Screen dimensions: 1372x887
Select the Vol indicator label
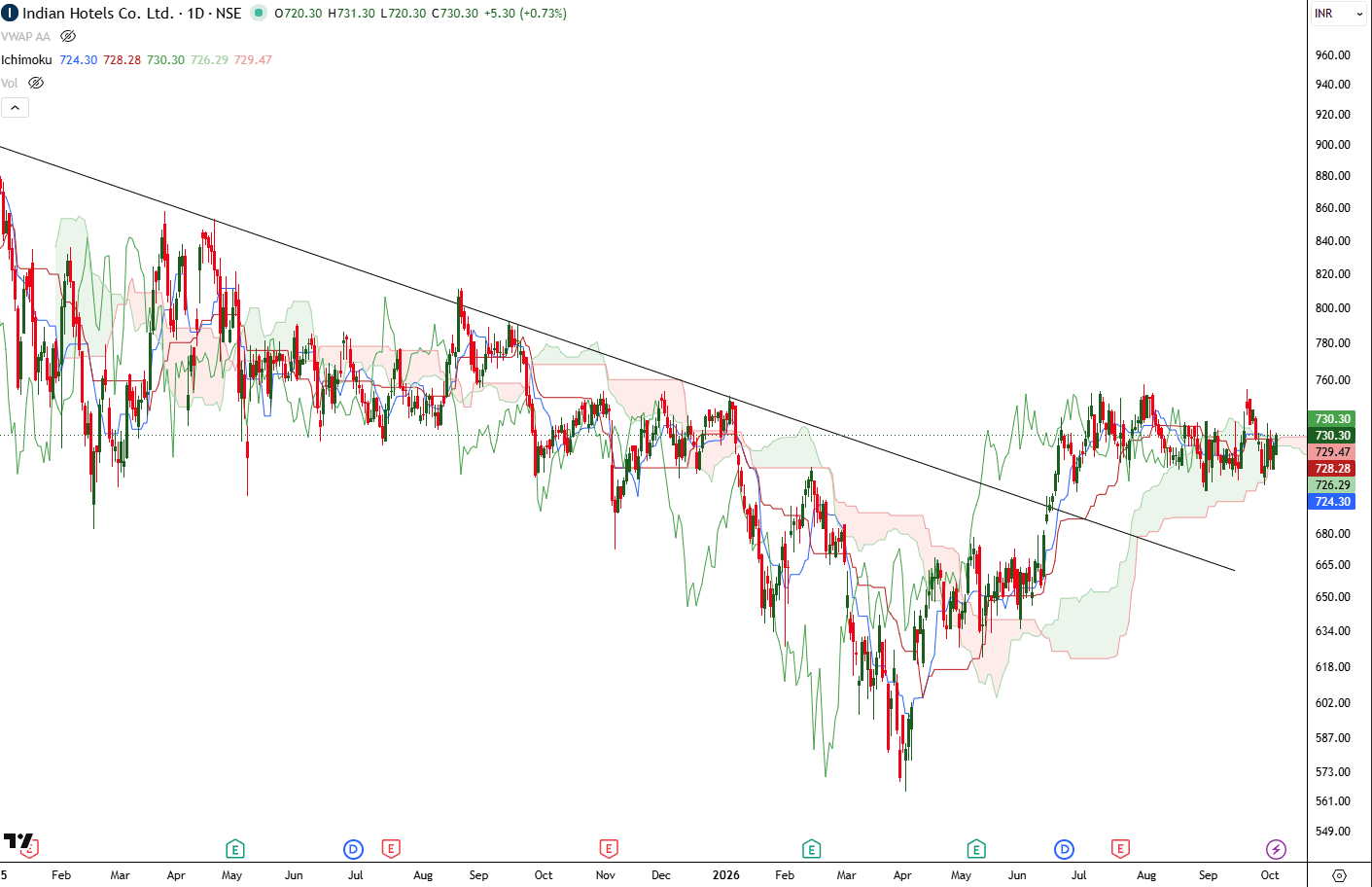tap(10, 83)
